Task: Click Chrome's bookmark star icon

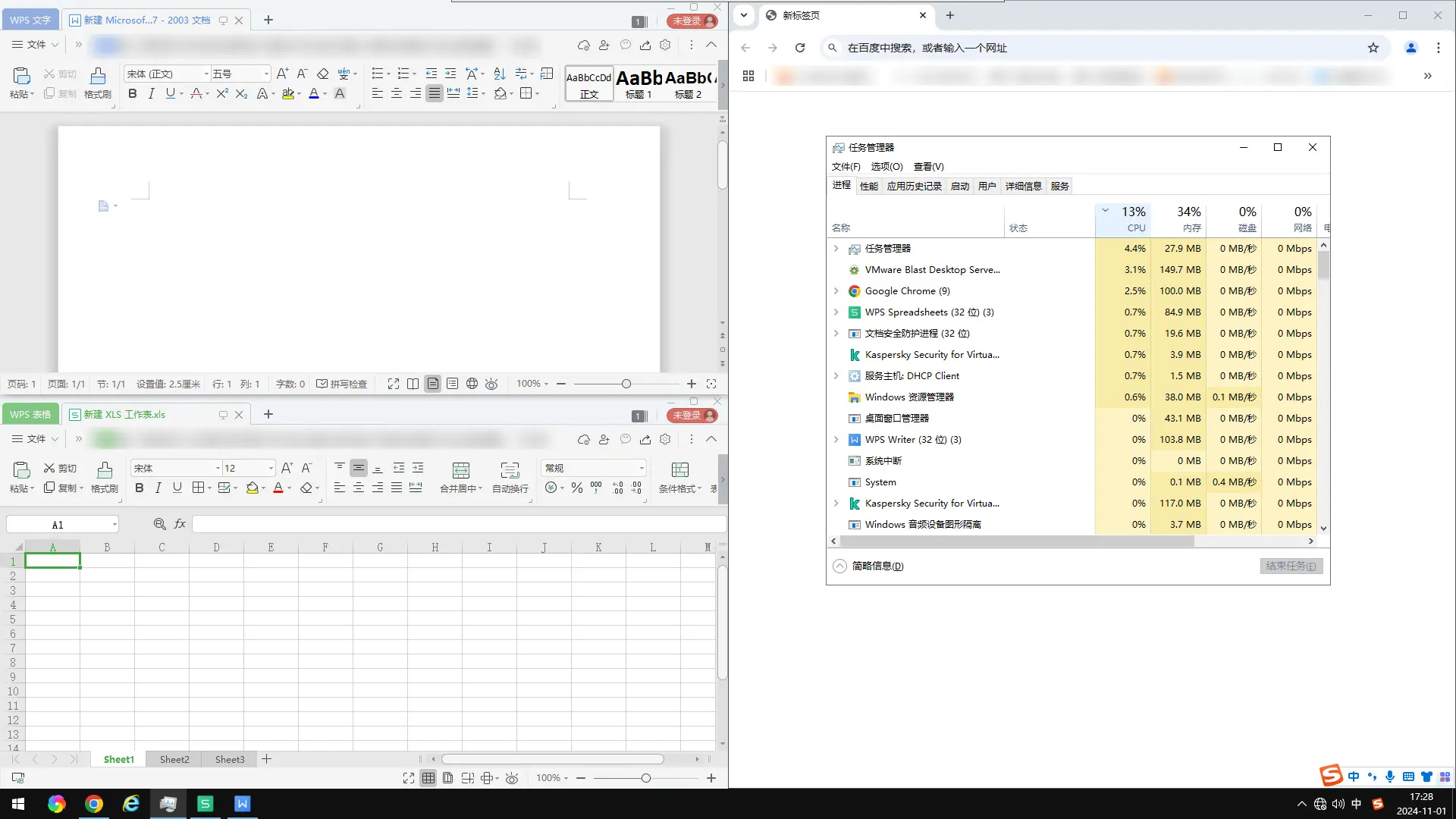Action: click(1373, 48)
